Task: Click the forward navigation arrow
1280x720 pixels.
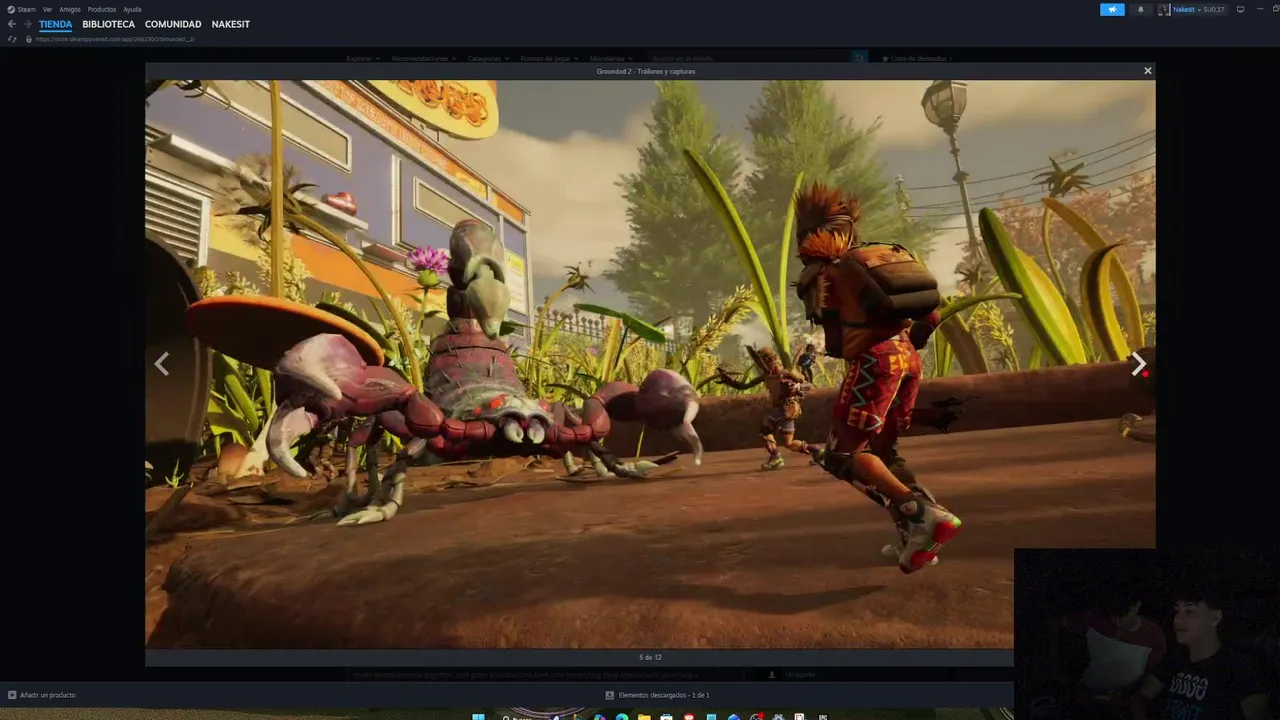Action: pyautogui.click(x=27, y=24)
